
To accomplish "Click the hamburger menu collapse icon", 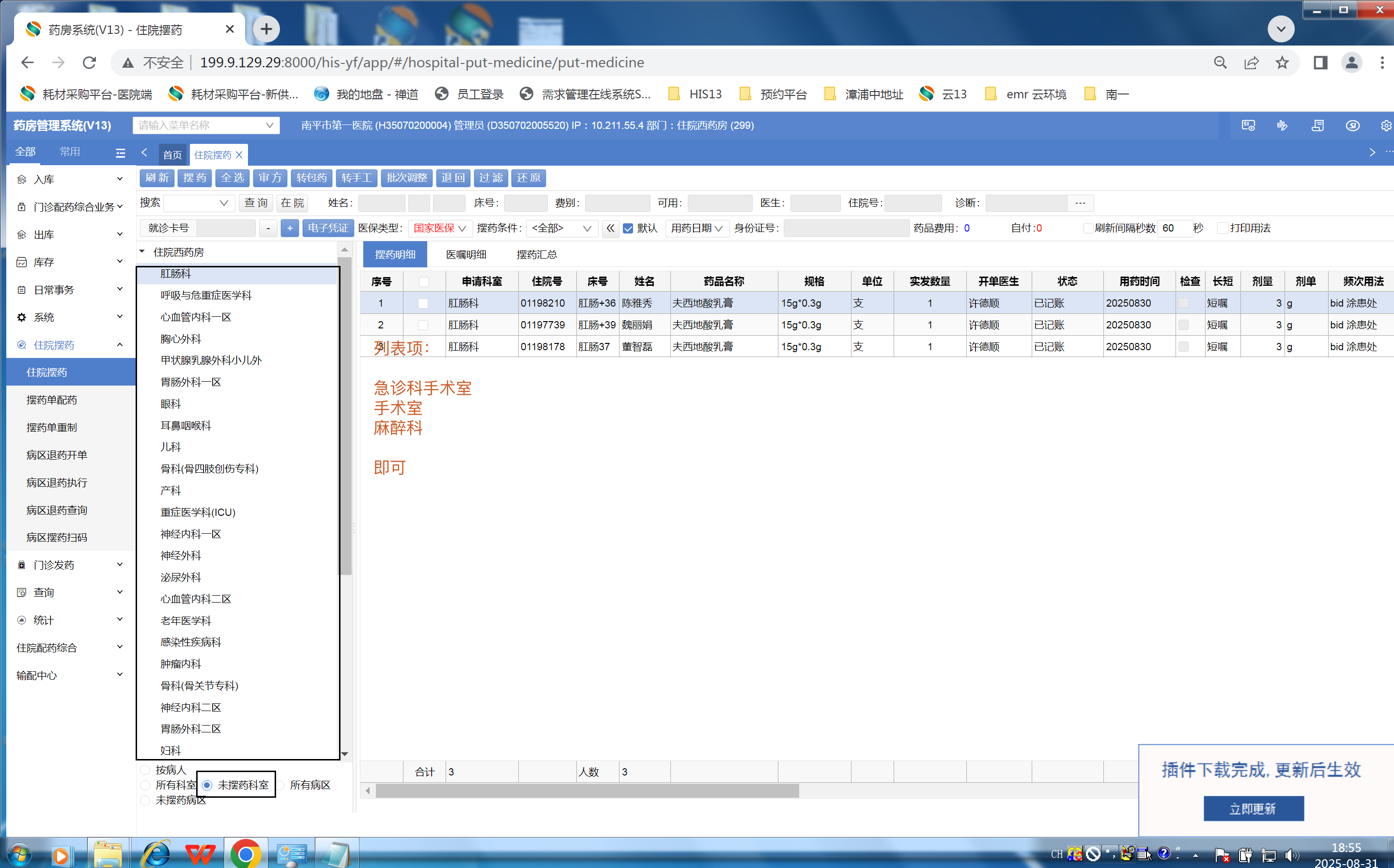I will click(120, 153).
